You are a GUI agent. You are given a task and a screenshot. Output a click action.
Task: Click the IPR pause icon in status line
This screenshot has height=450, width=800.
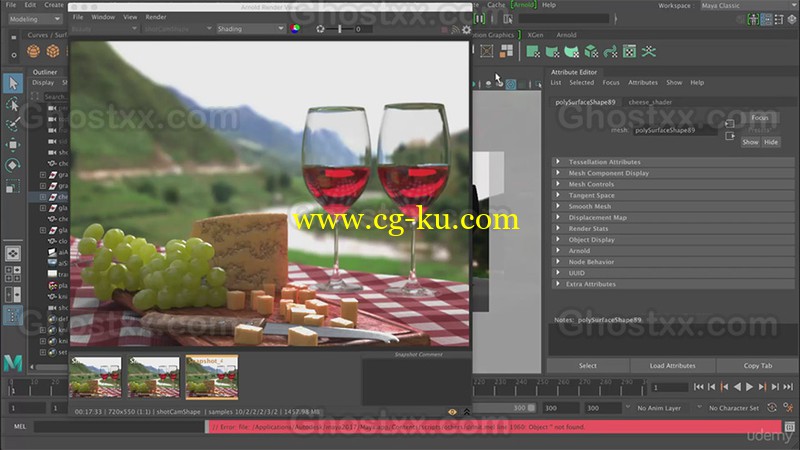pos(480,19)
